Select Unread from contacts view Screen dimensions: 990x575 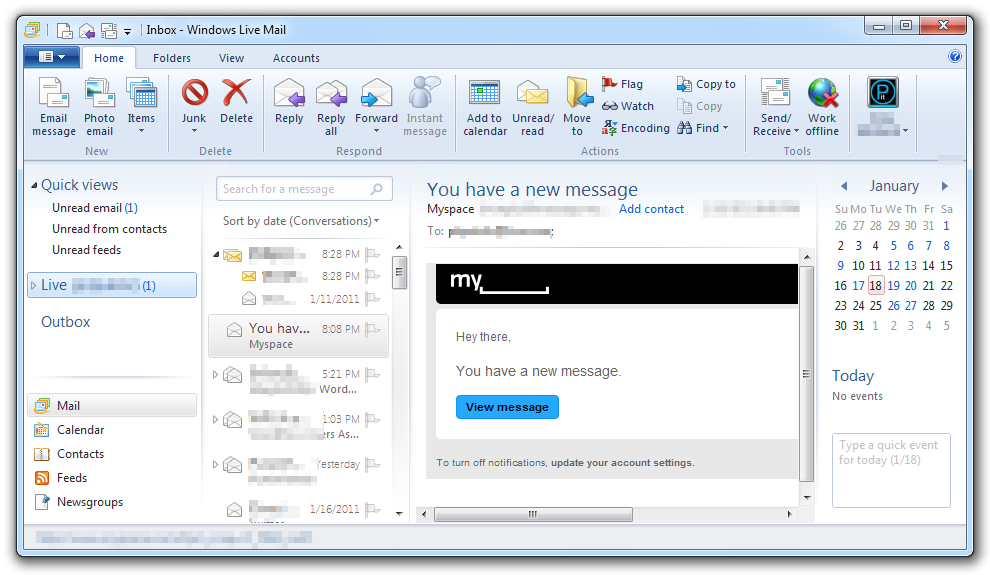click(109, 229)
